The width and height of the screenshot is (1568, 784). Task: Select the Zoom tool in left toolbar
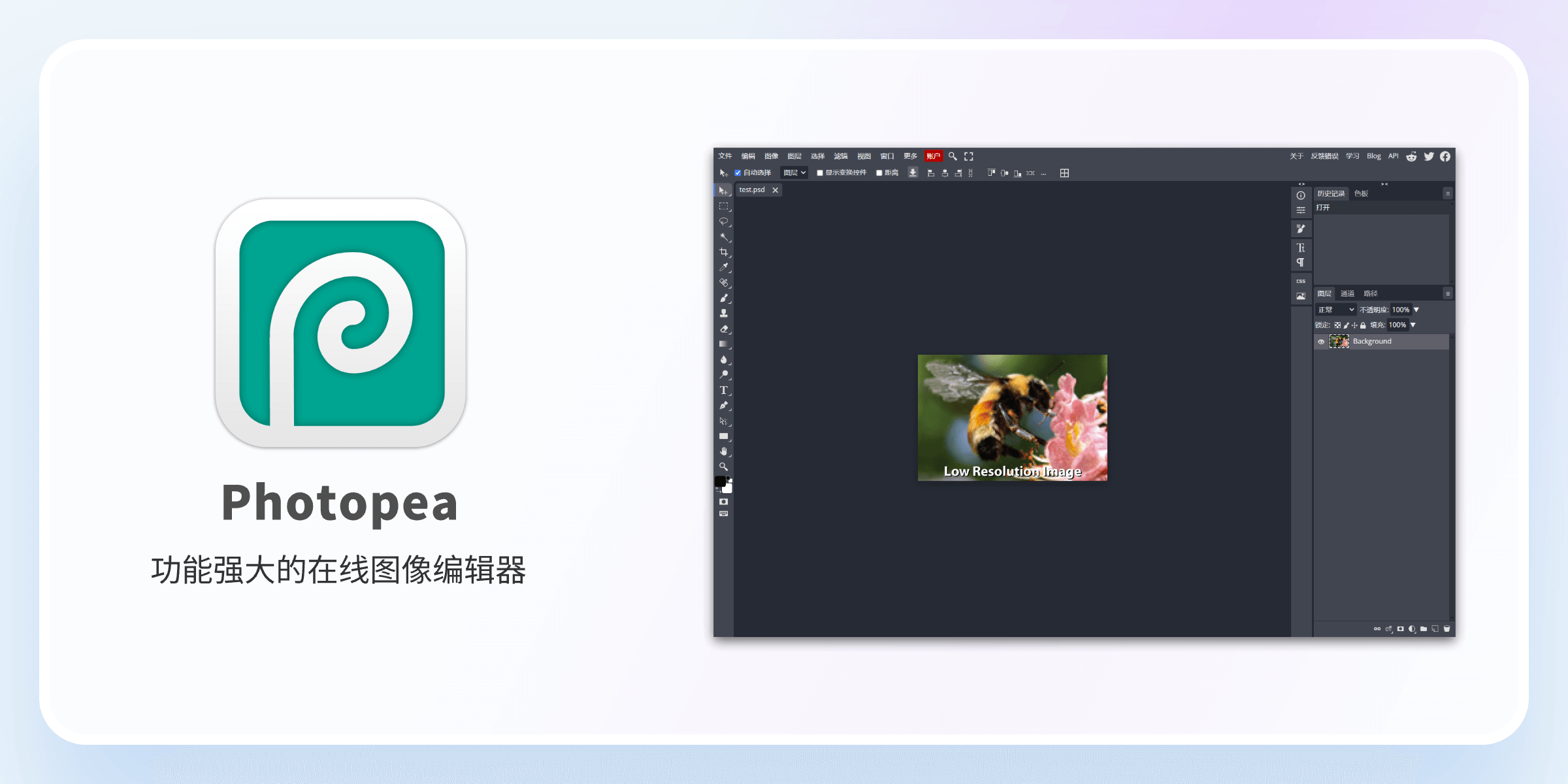tap(723, 467)
